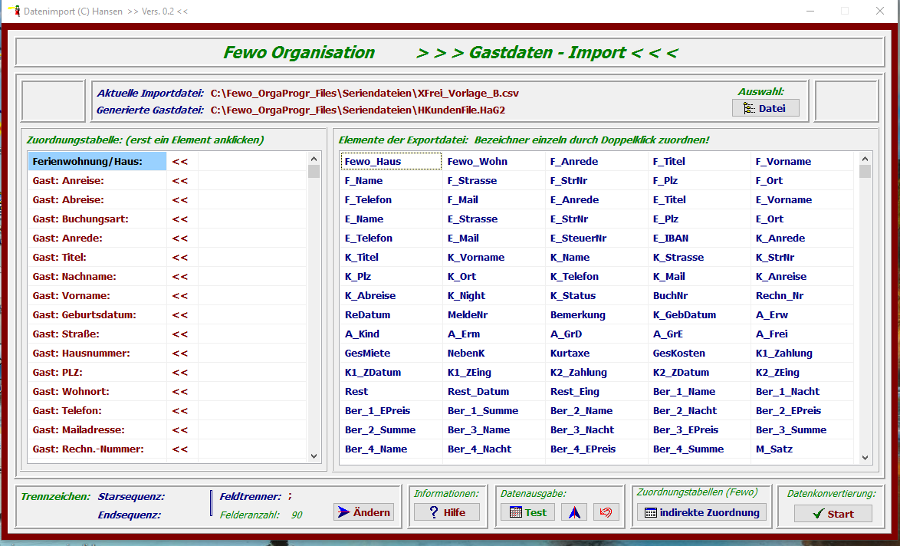
Task: Select the Ferienwohnung/Haus assignment row
Action: coord(97,161)
